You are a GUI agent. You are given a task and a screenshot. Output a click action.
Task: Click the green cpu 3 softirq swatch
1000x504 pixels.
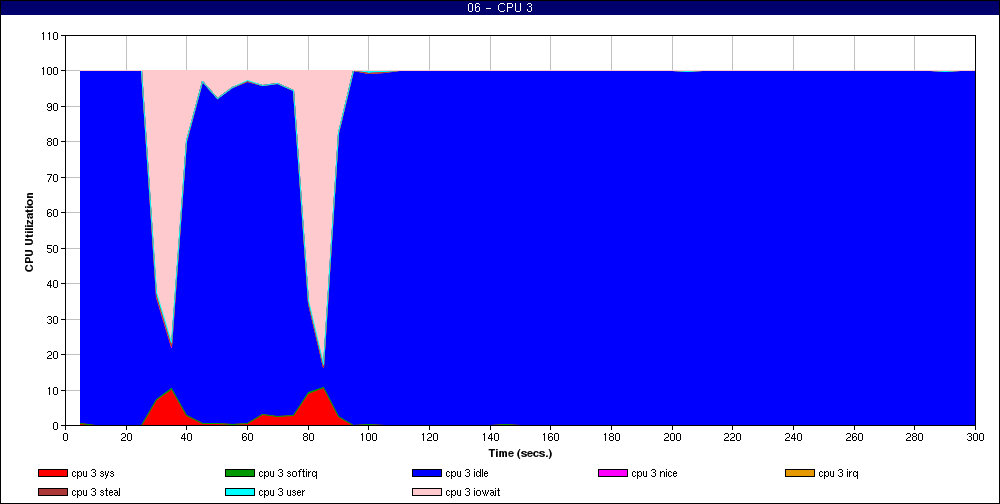click(239, 473)
